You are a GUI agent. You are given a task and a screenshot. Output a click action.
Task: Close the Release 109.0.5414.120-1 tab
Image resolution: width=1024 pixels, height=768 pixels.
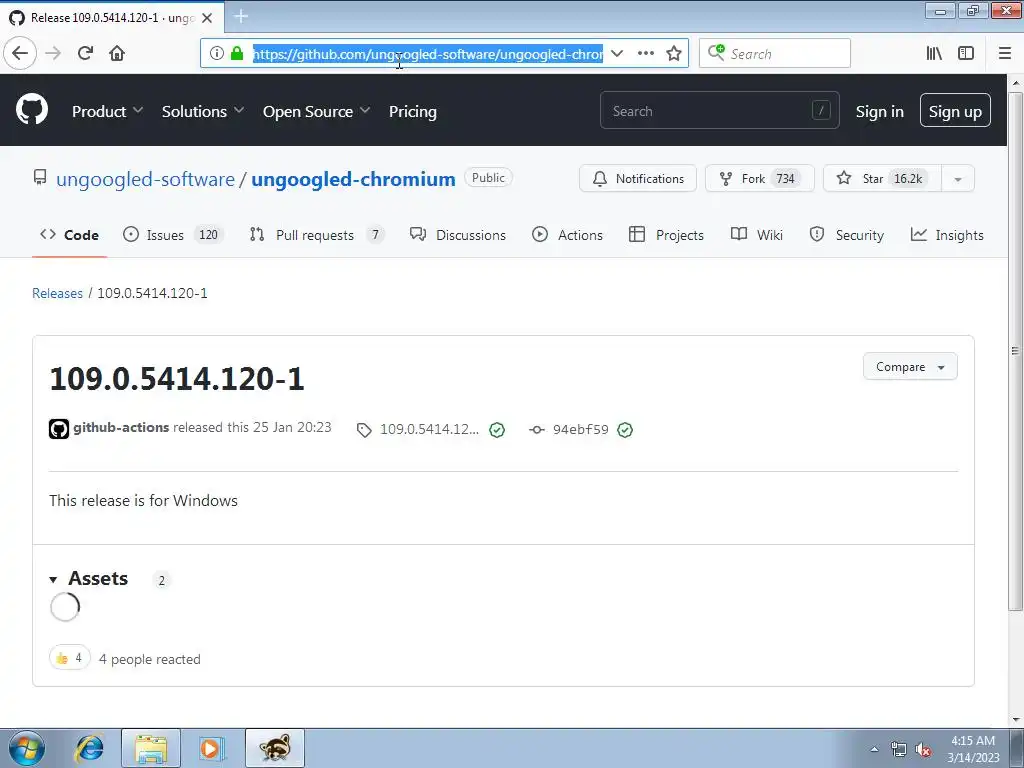coord(207,18)
